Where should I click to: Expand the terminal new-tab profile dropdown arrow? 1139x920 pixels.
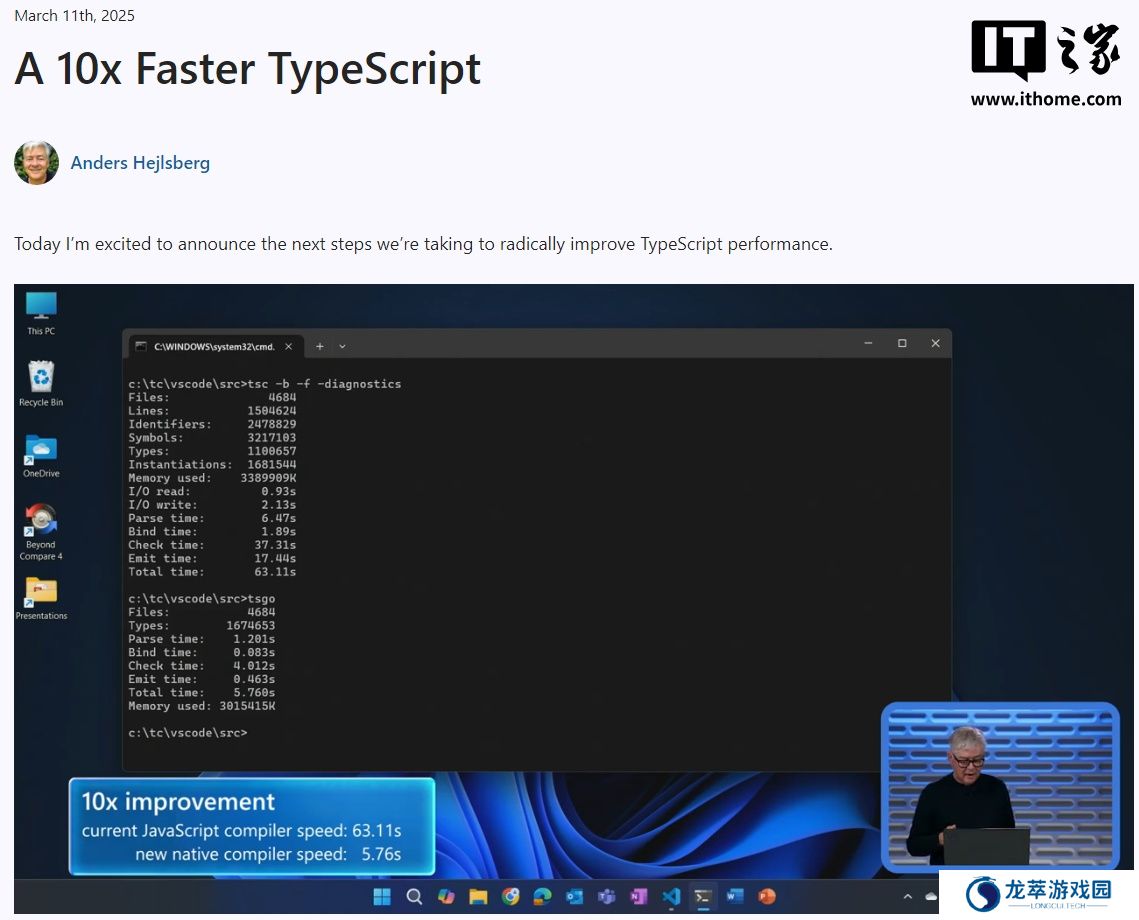(342, 346)
